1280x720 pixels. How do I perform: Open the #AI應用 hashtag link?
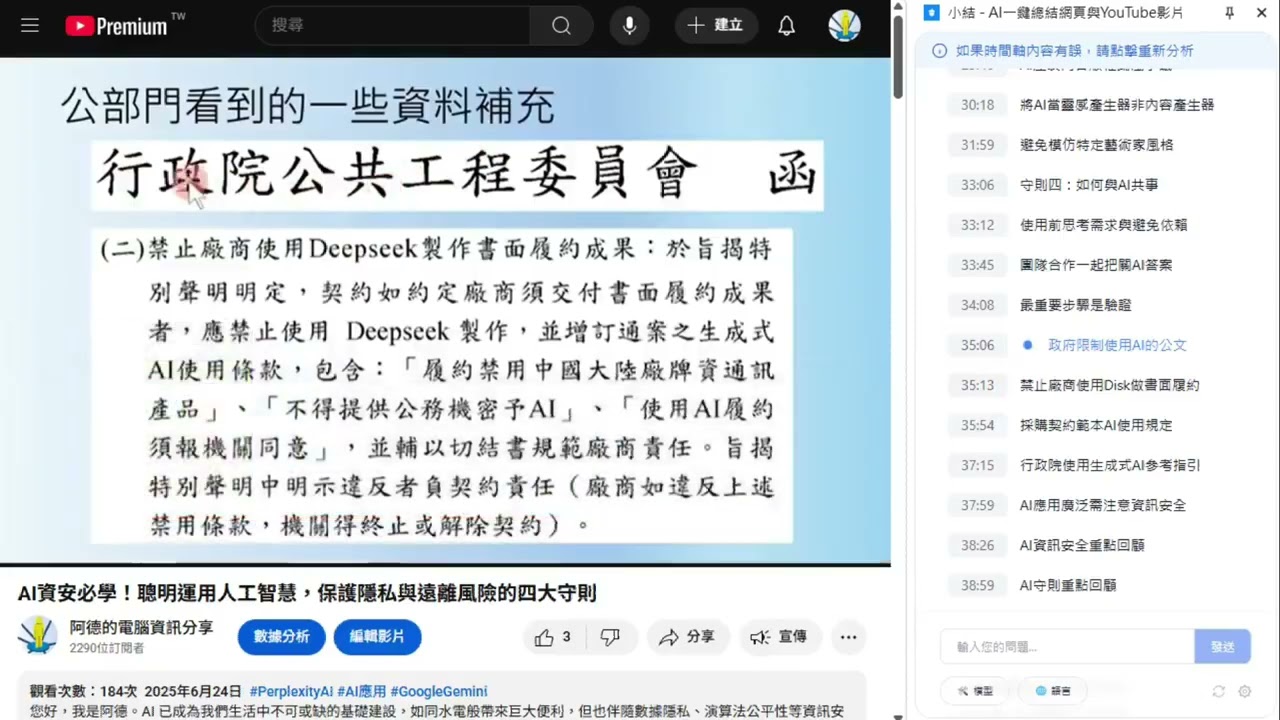click(x=361, y=691)
